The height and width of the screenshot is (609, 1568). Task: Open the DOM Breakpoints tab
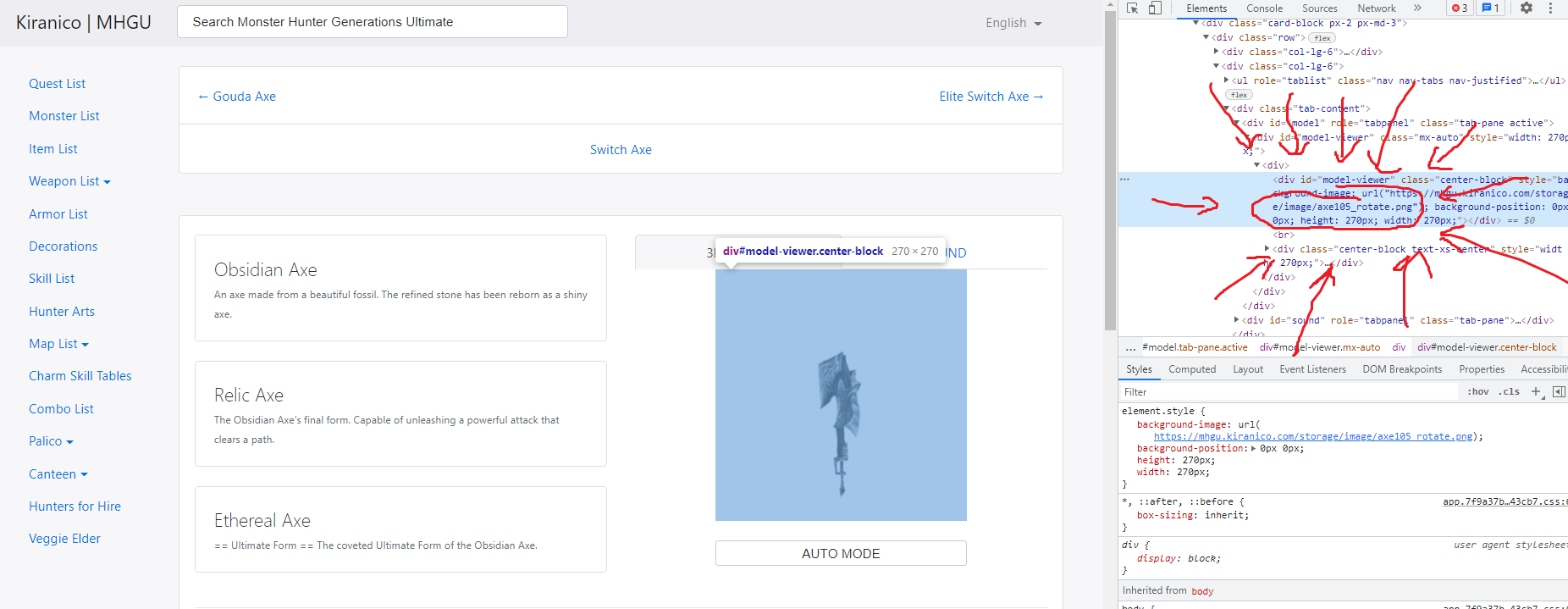coord(1402,369)
